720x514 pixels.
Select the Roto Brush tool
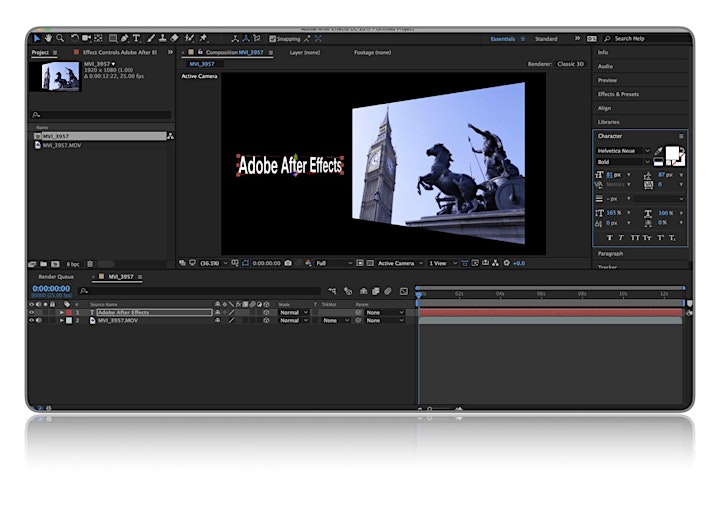[x=189, y=39]
